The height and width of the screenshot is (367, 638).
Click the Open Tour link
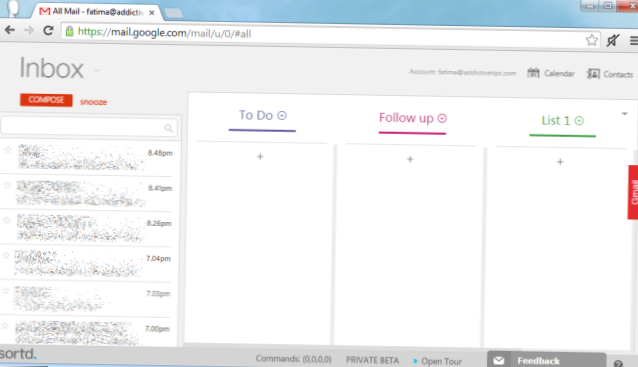click(x=441, y=361)
